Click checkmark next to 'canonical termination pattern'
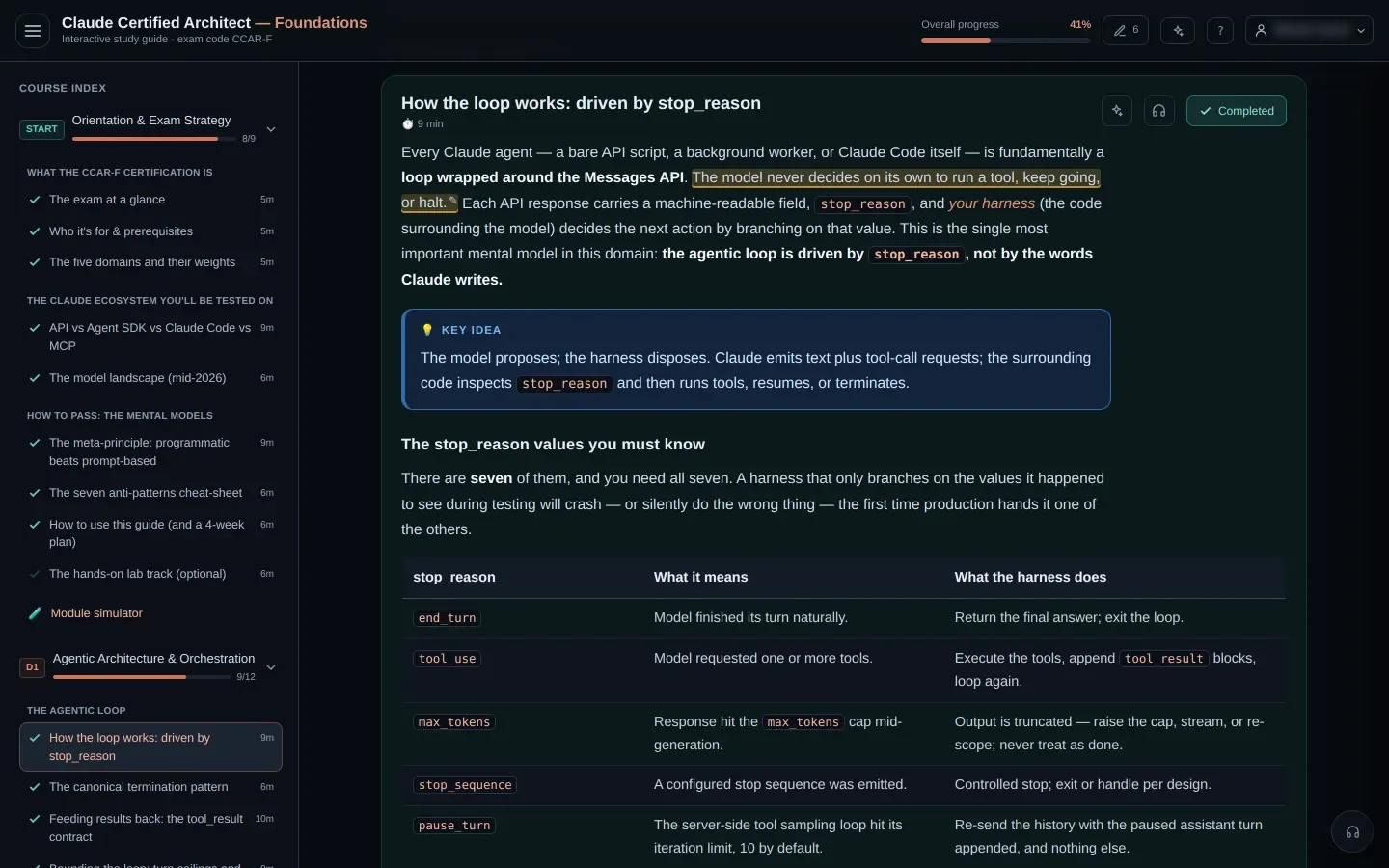 pos(35,787)
